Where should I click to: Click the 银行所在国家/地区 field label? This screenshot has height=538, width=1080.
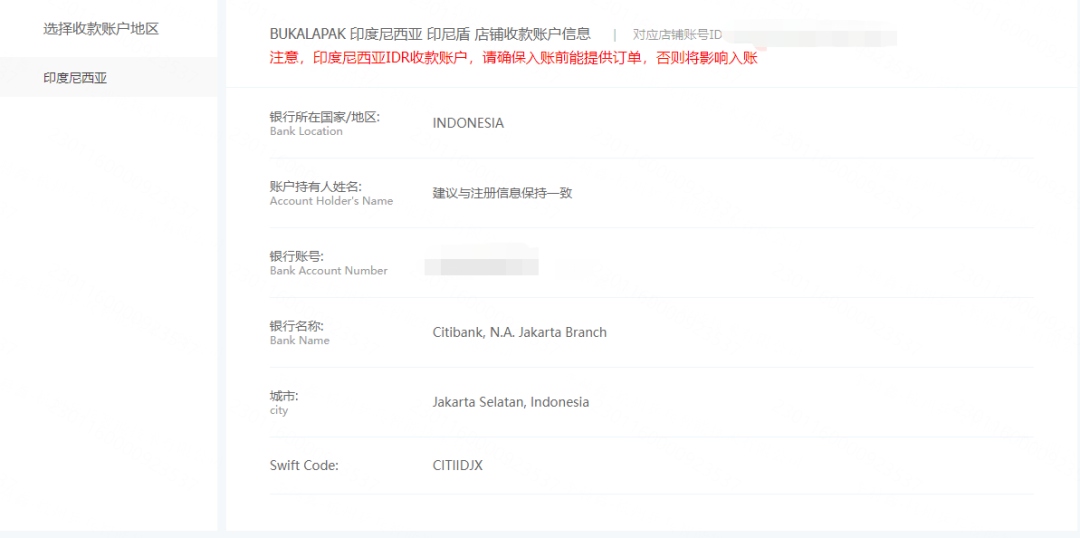point(324,117)
